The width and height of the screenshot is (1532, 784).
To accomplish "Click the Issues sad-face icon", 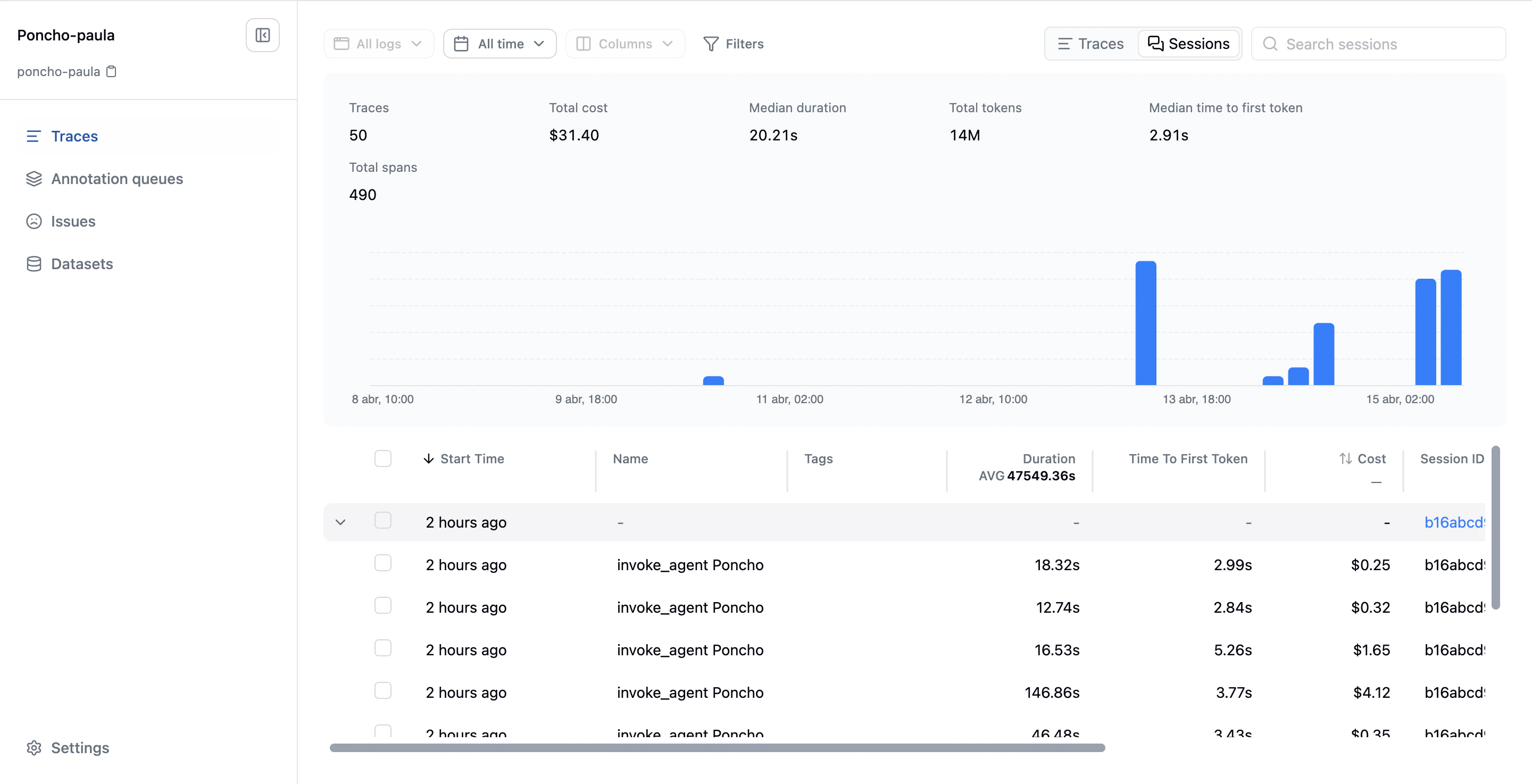I will 34,221.
